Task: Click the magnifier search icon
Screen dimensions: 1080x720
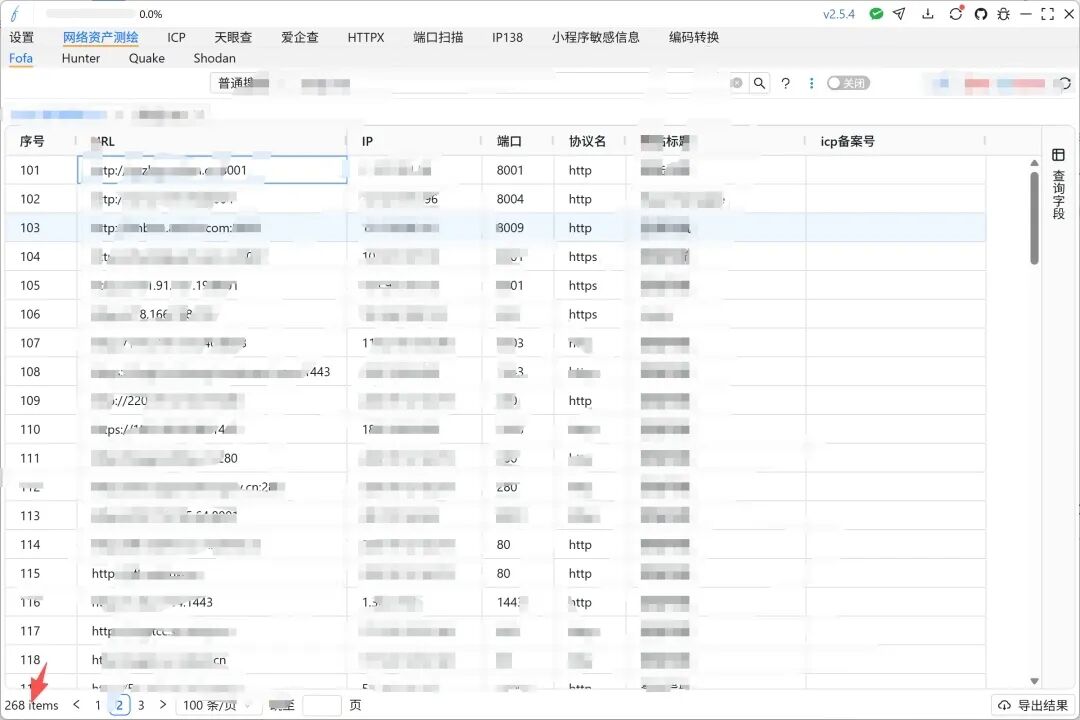Action: click(759, 83)
